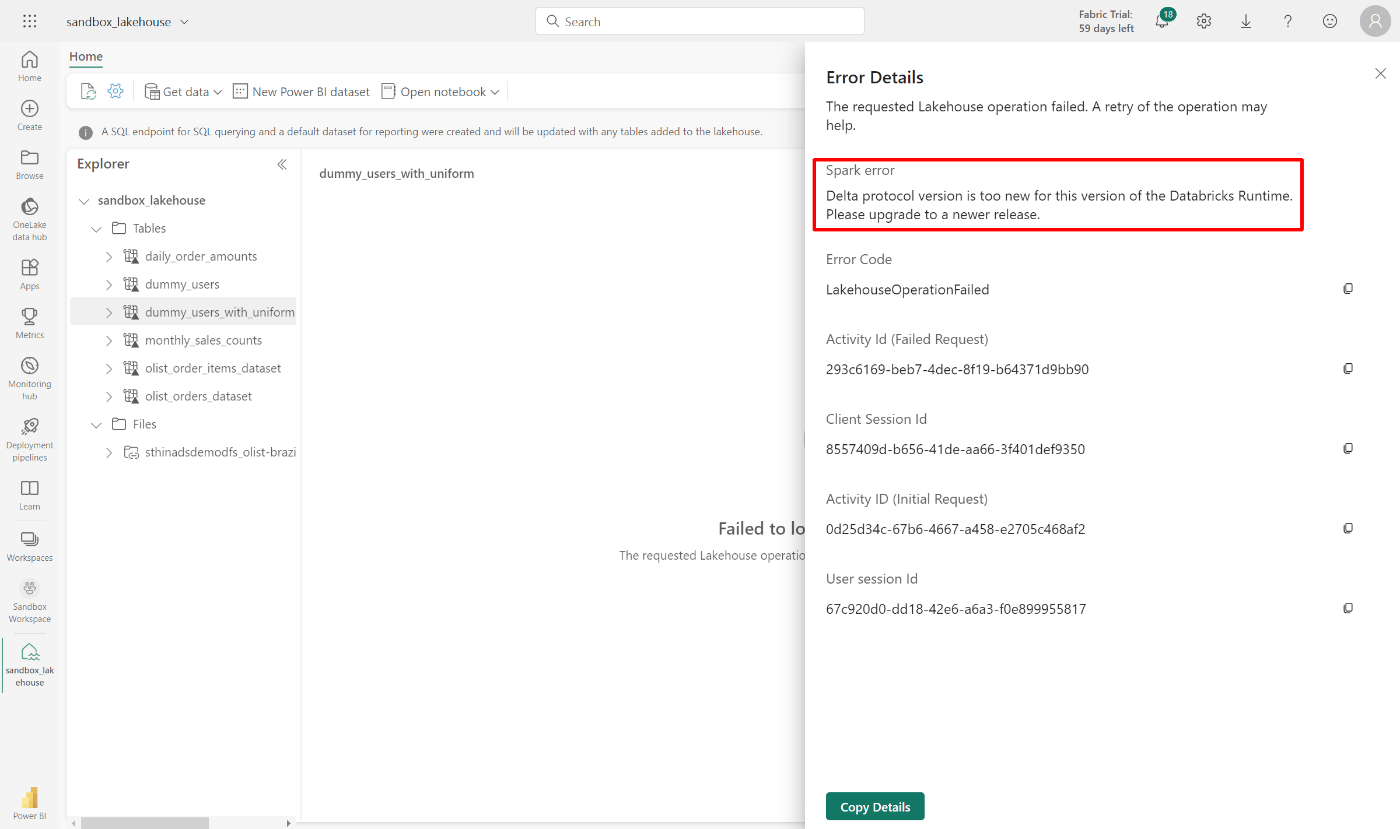
Task: Expand the olist_orders_dataset table
Action: point(109,397)
